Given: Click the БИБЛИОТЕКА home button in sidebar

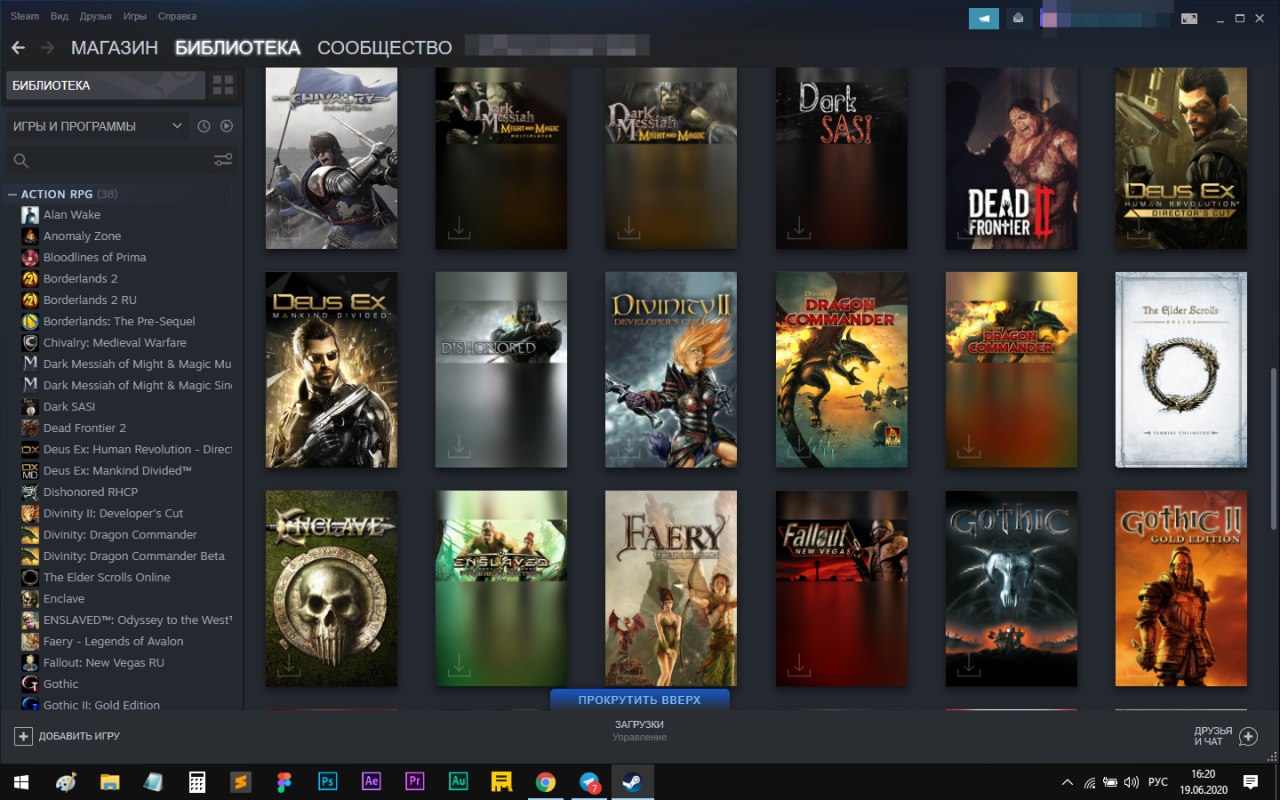Looking at the screenshot, I should point(105,85).
